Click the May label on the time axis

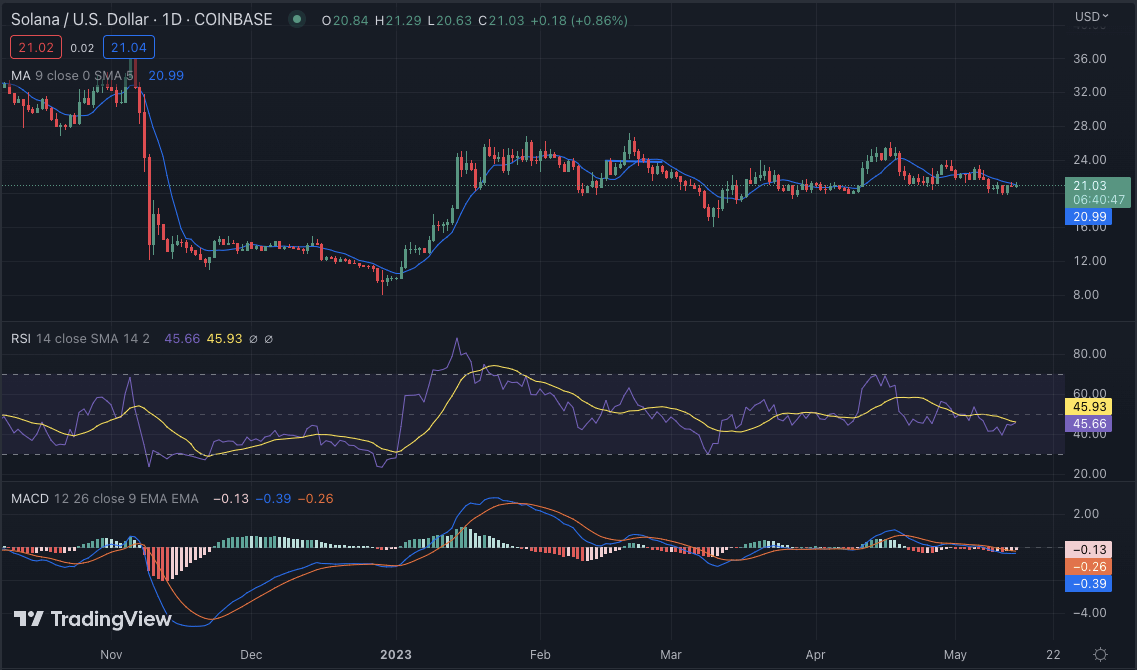(x=955, y=655)
